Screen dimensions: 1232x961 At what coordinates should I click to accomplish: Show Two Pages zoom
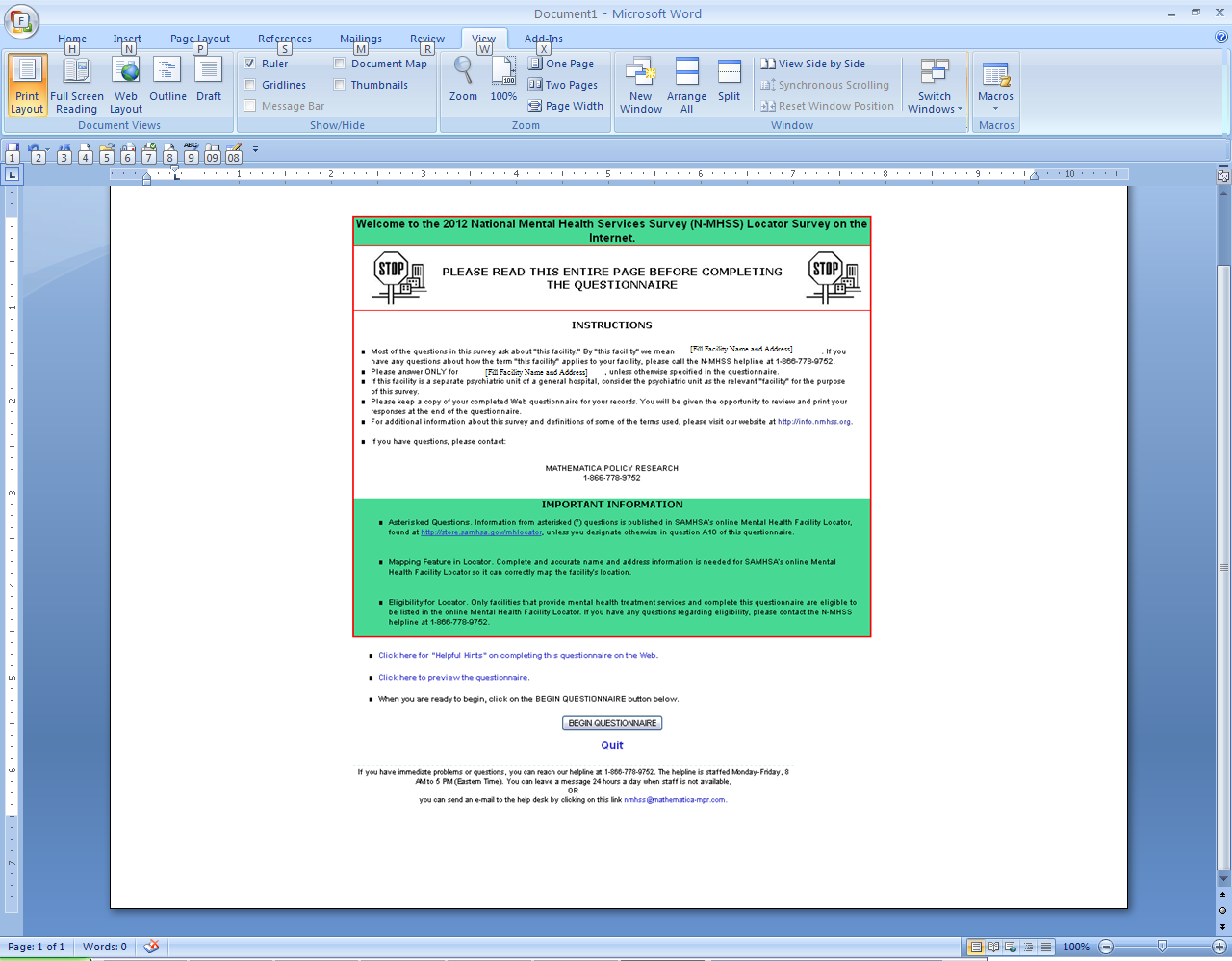tap(563, 85)
